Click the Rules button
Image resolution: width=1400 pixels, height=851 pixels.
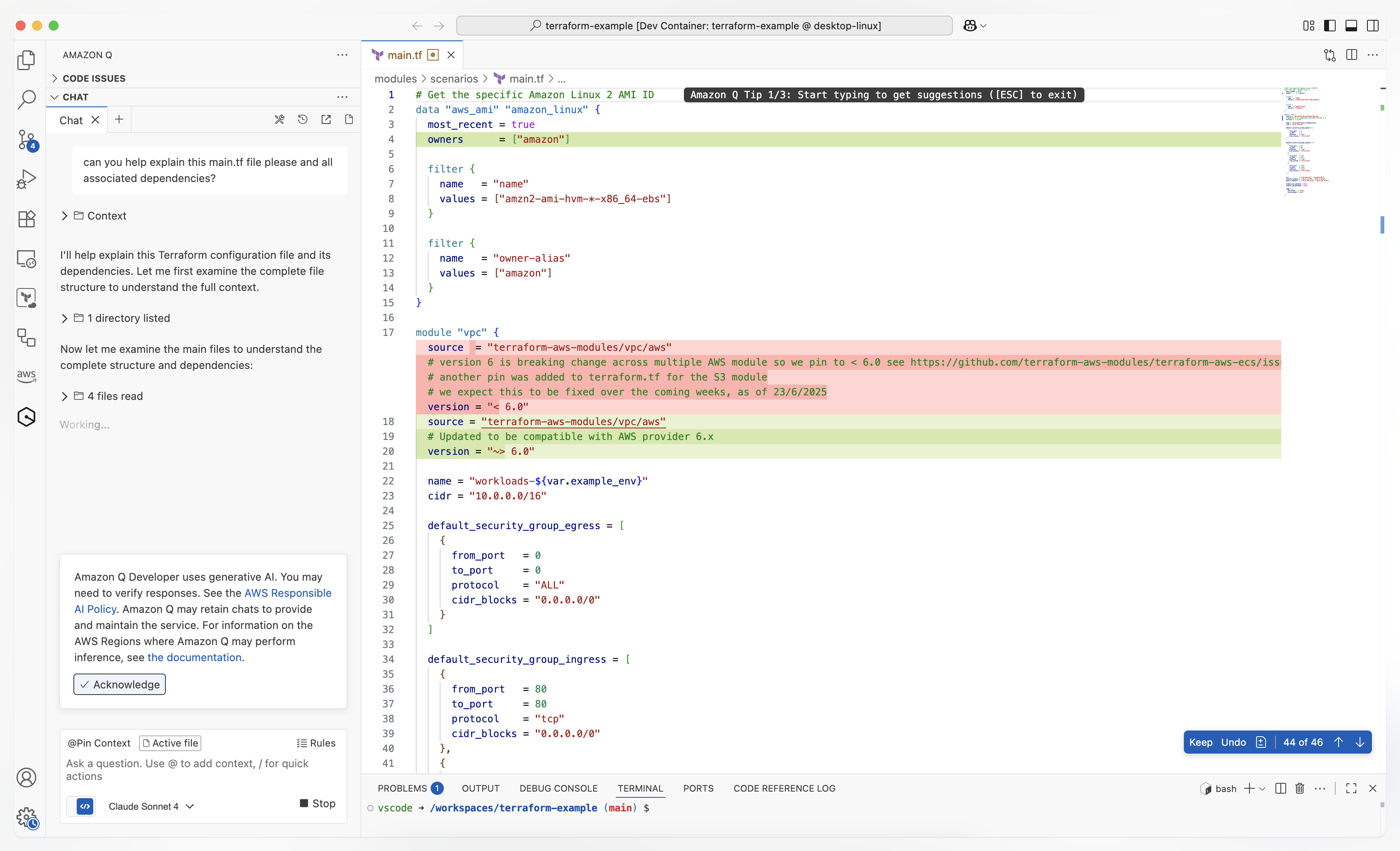(x=316, y=743)
